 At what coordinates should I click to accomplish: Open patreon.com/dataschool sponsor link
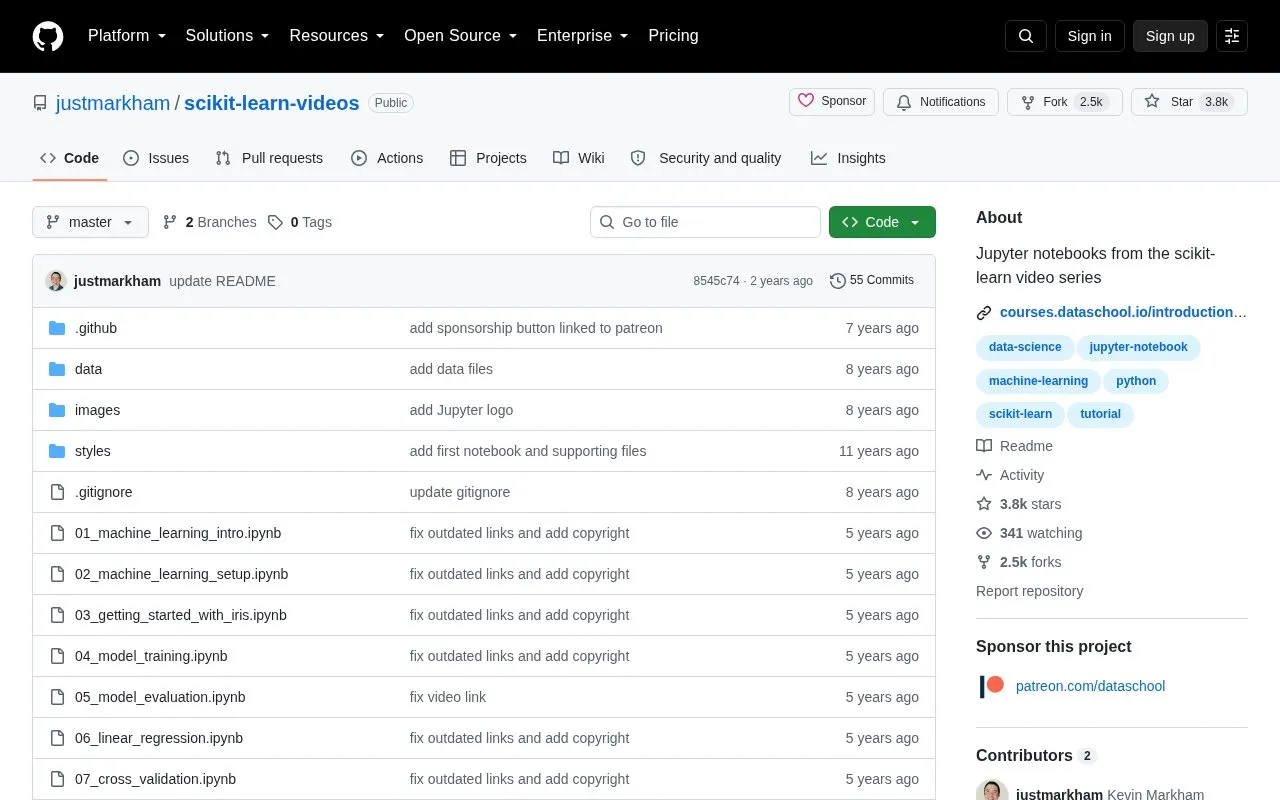[1090, 686]
